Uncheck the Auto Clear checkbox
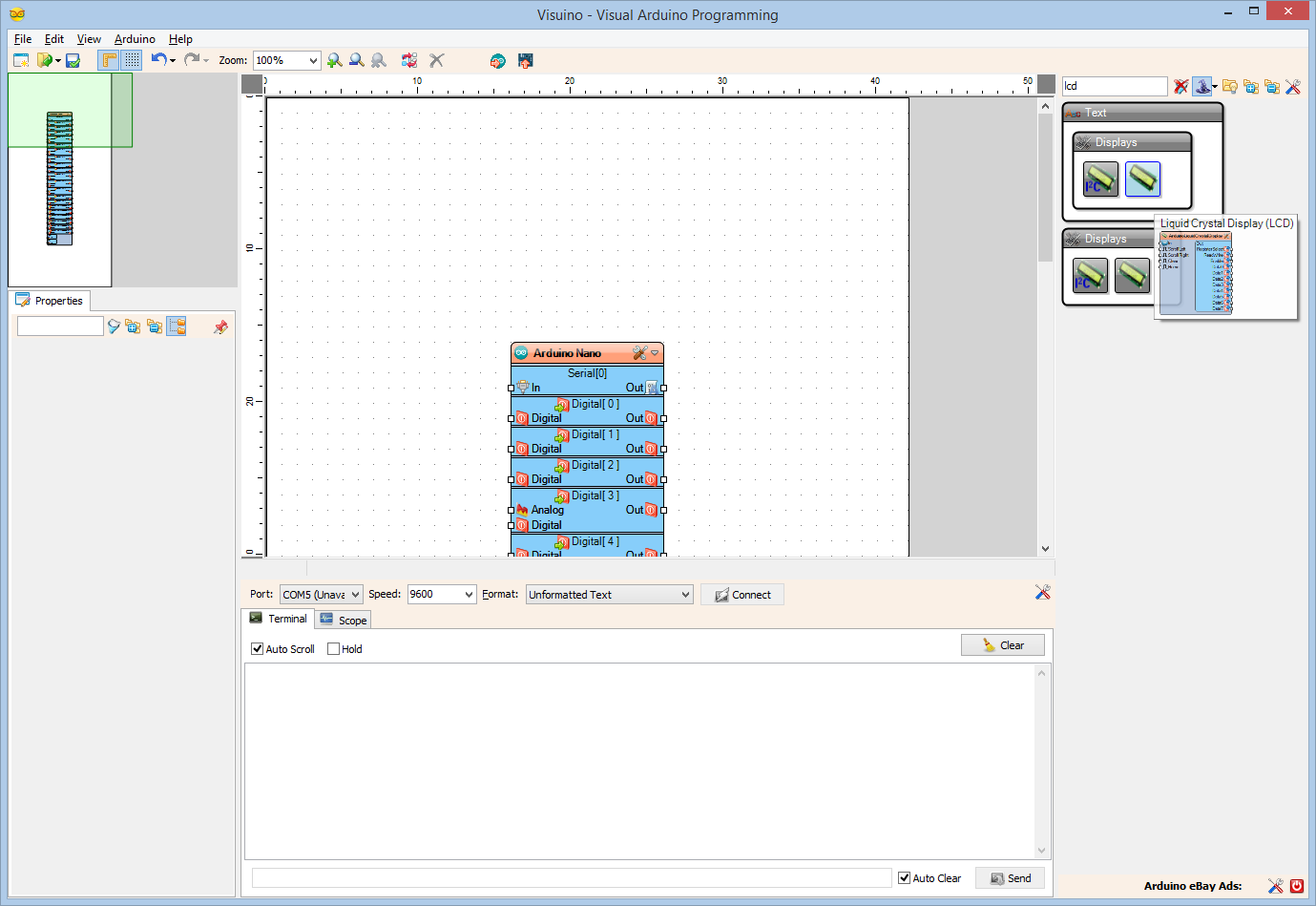The height and width of the screenshot is (906, 1316). [x=904, y=878]
